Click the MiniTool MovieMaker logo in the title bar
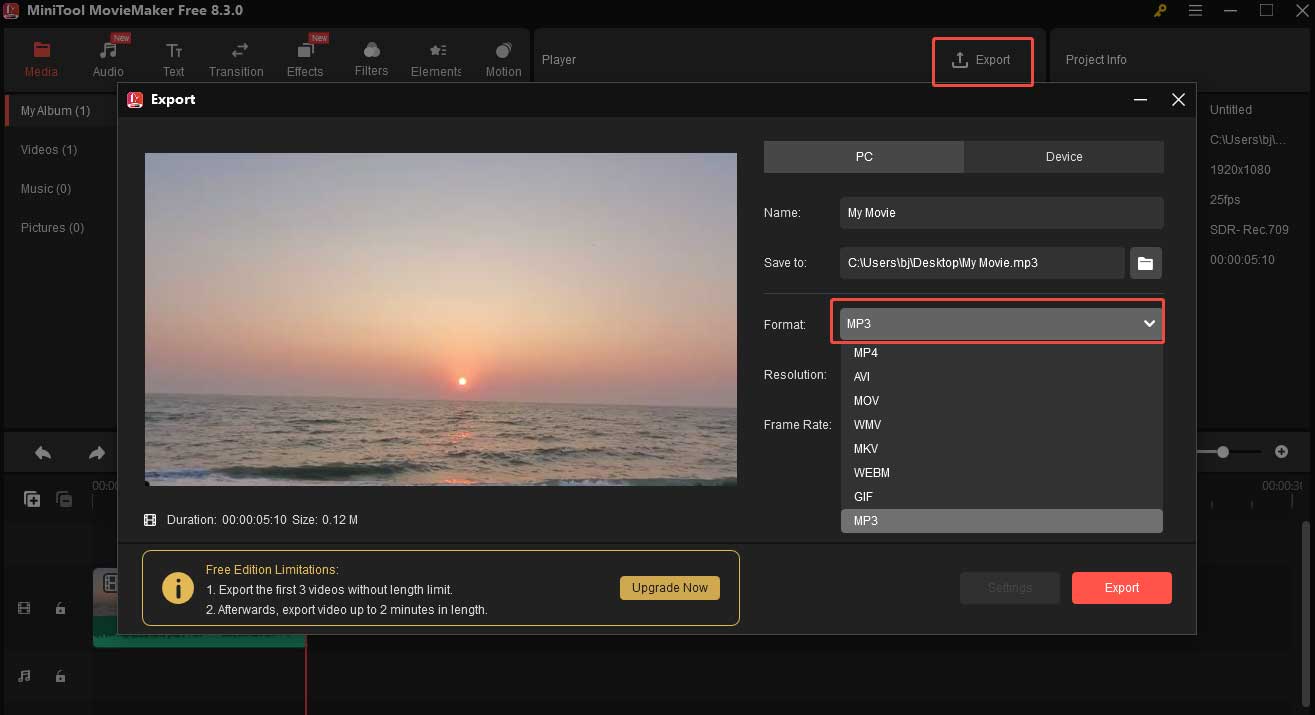 pos(13,11)
